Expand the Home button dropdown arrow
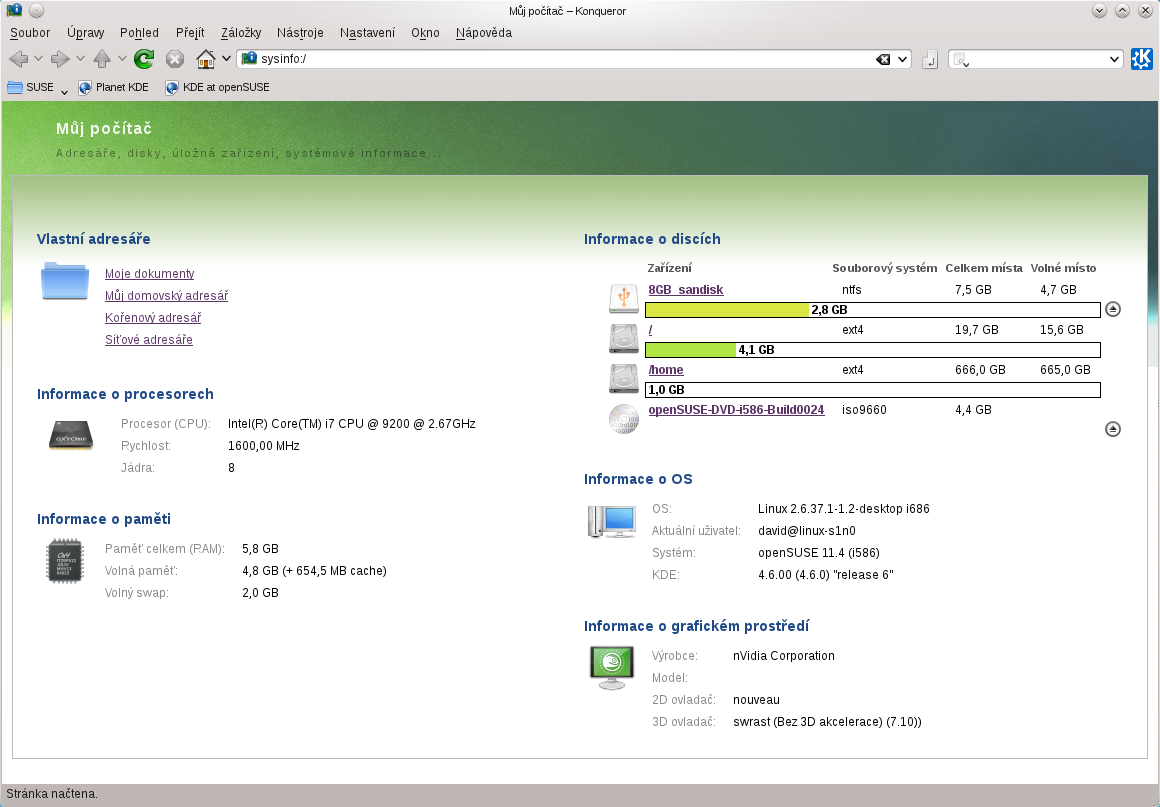 [x=226, y=58]
